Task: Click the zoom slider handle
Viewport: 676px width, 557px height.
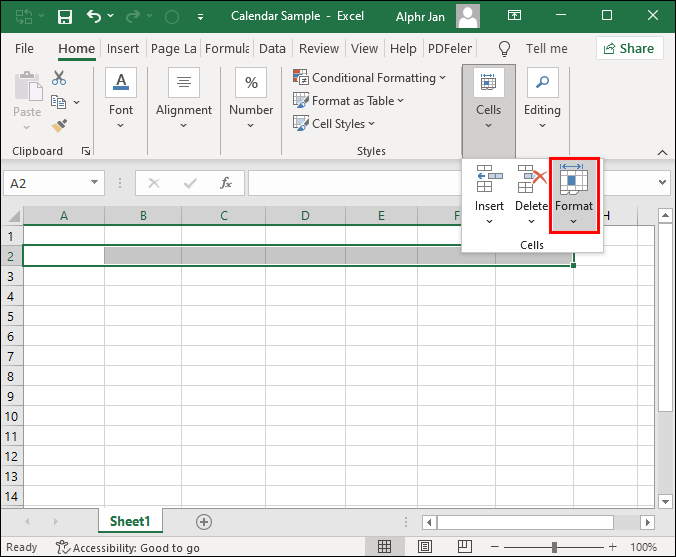Action: (552, 547)
